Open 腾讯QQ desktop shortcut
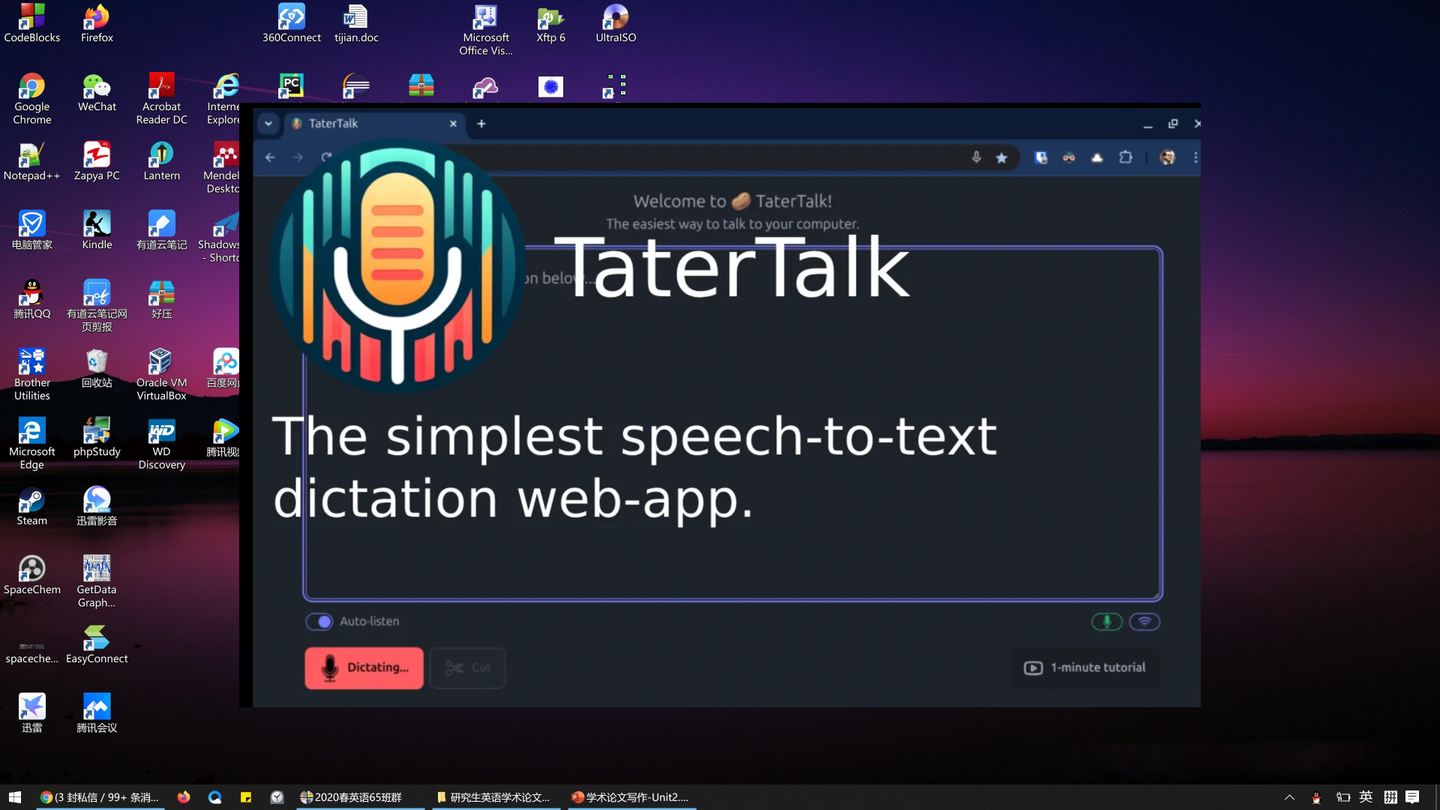Screen dimensions: 1440x810 click(x=32, y=299)
